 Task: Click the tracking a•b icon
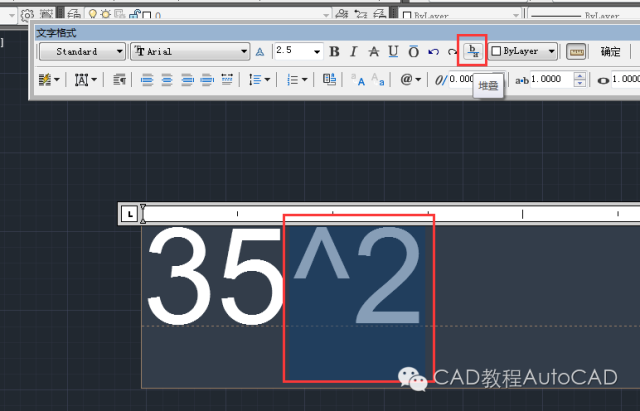tap(522, 80)
